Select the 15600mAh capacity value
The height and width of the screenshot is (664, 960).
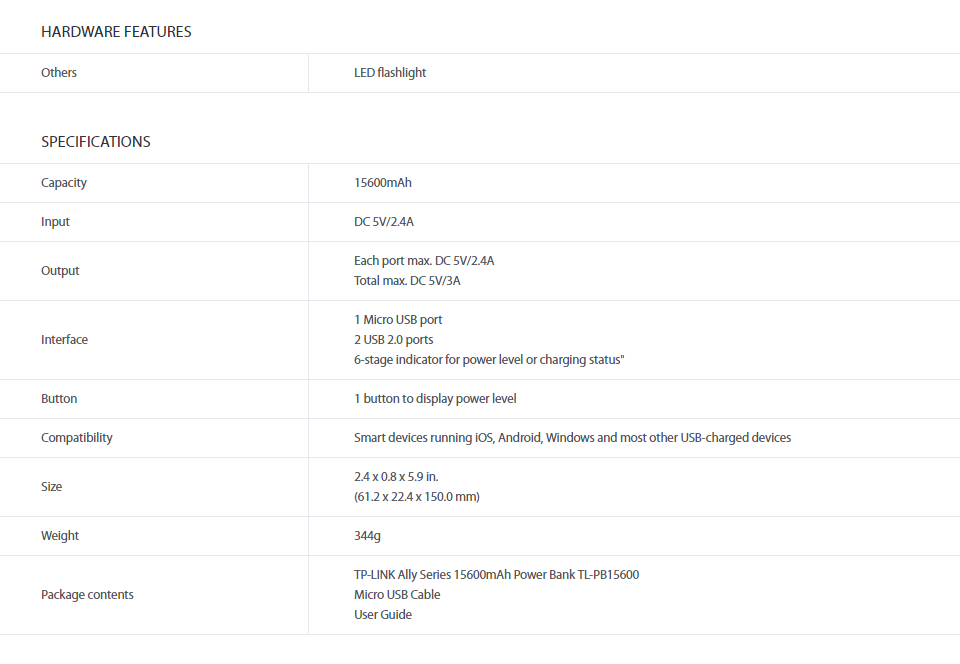pyautogui.click(x=383, y=183)
